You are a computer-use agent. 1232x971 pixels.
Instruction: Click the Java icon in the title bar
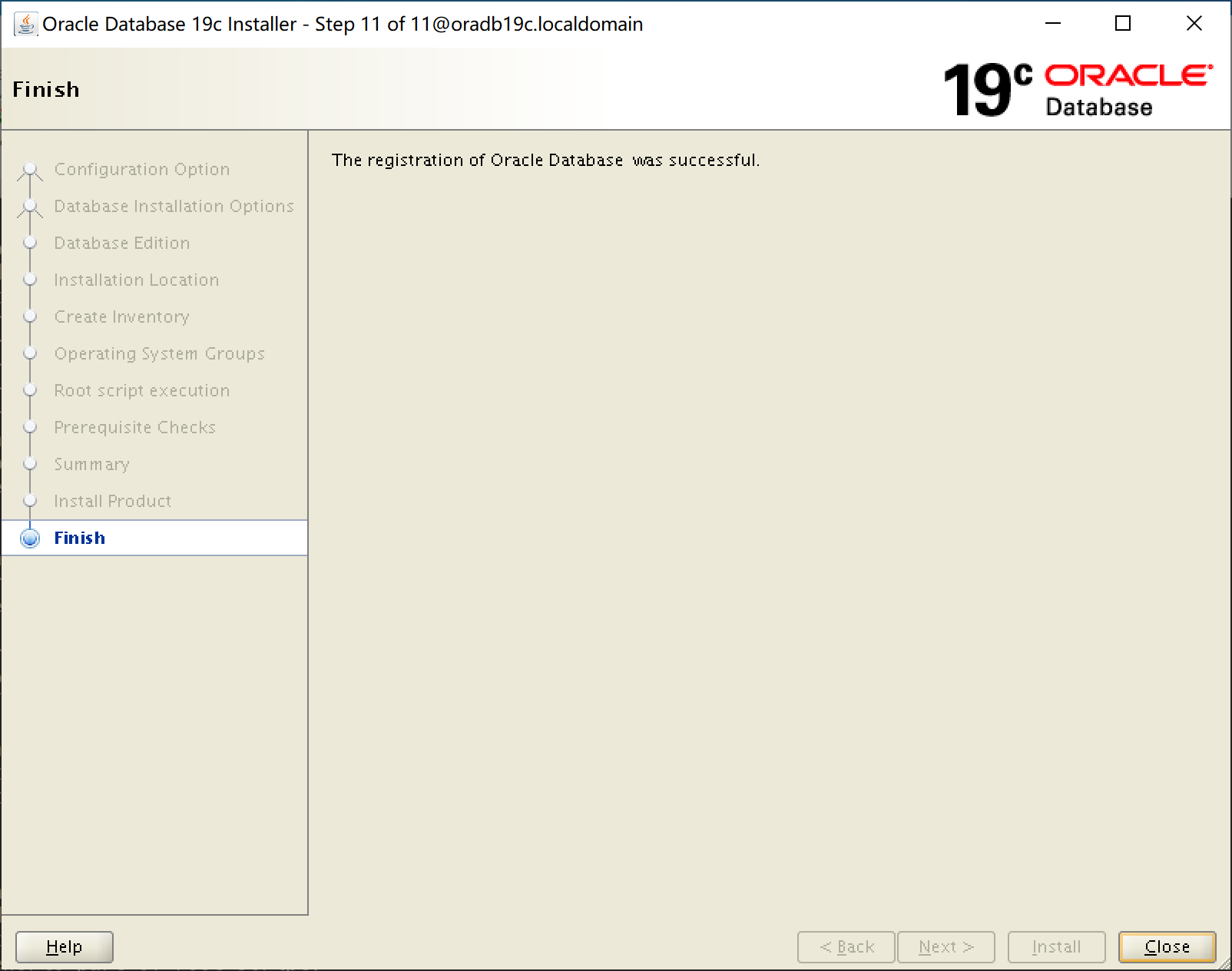click(25, 24)
